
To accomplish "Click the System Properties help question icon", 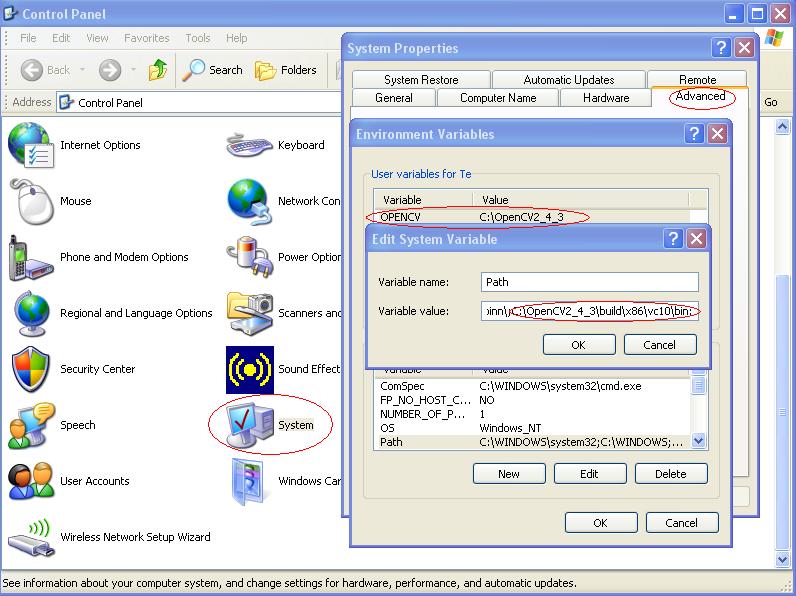I will [721, 48].
